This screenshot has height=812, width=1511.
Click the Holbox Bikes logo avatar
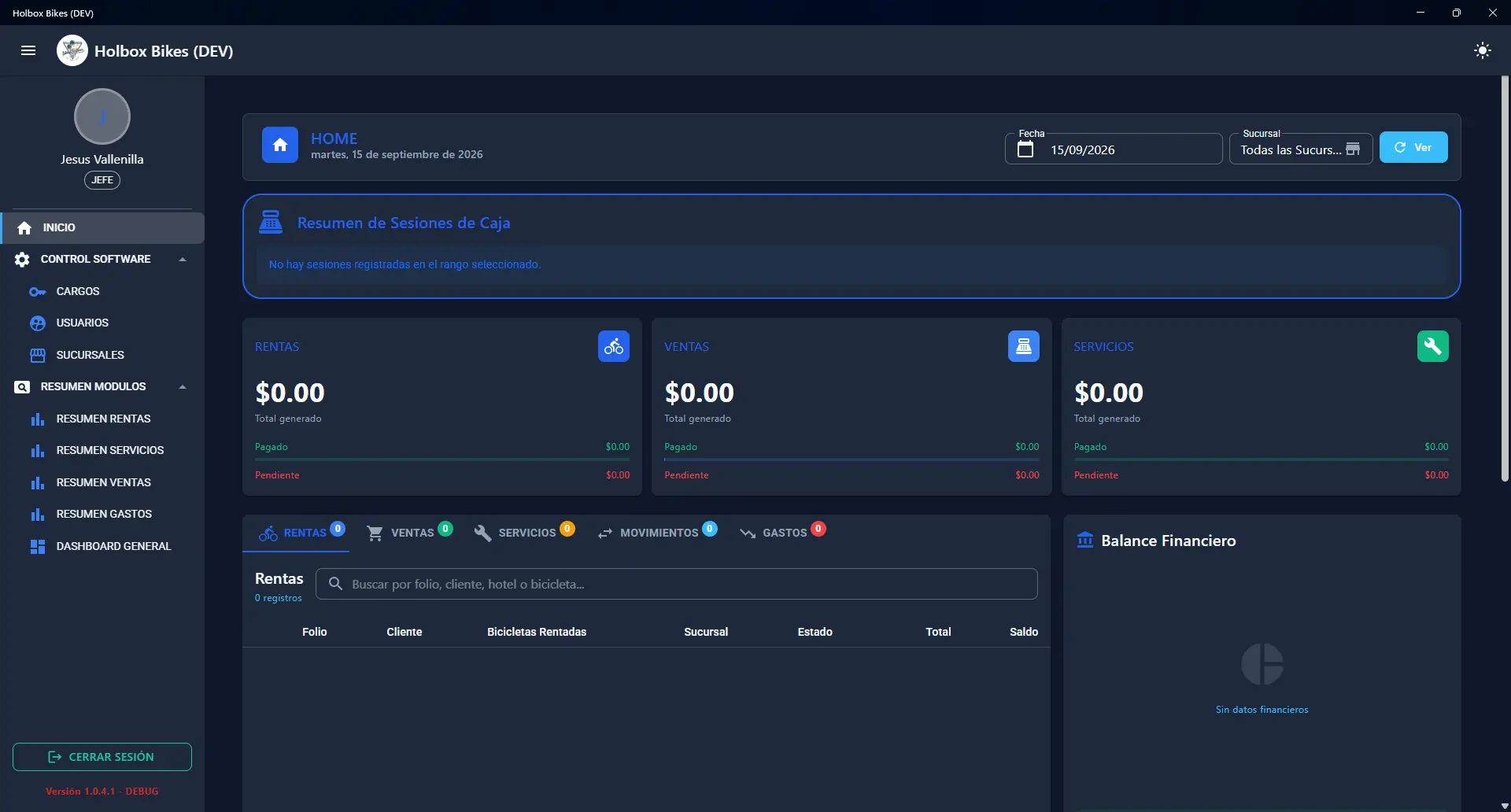(72, 51)
